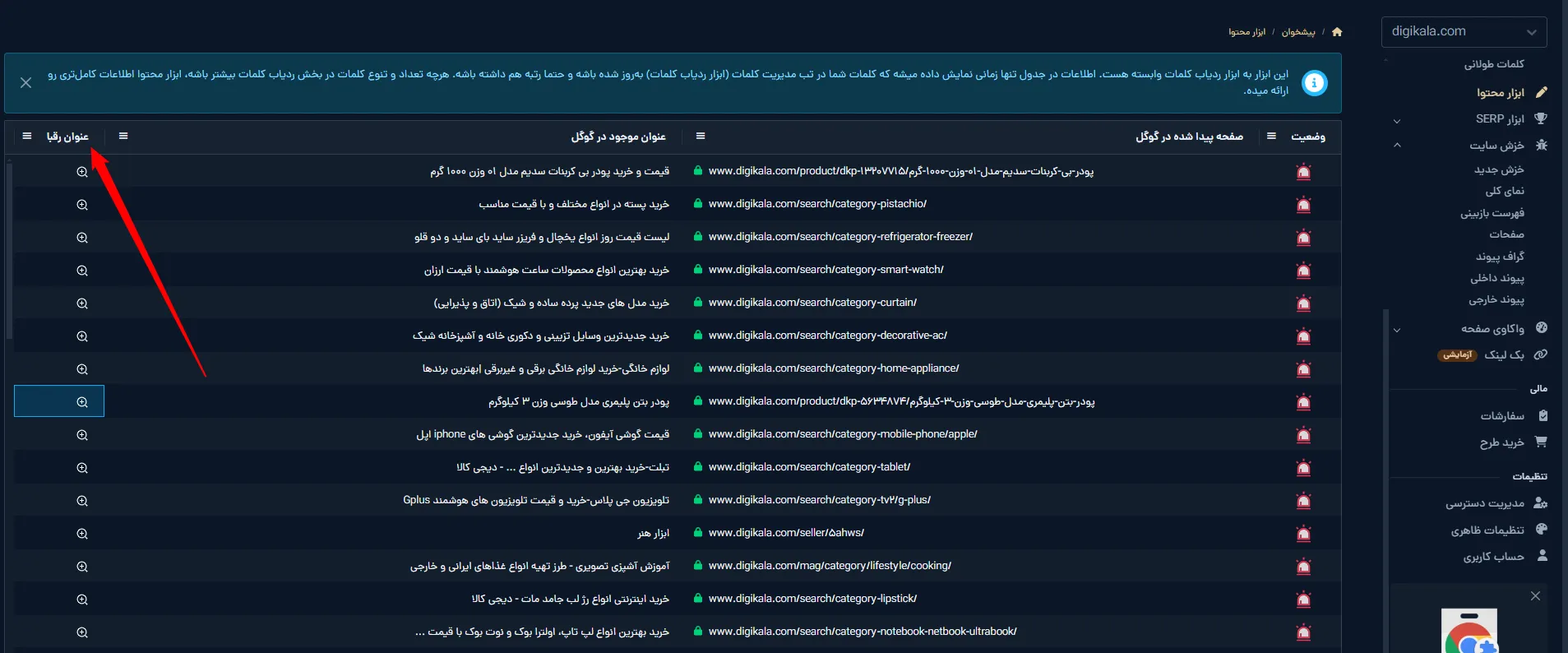The width and height of the screenshot is (1568, 653).
Task: Select پیوند داخلی in sidebar
Action: click(1496, 278)
